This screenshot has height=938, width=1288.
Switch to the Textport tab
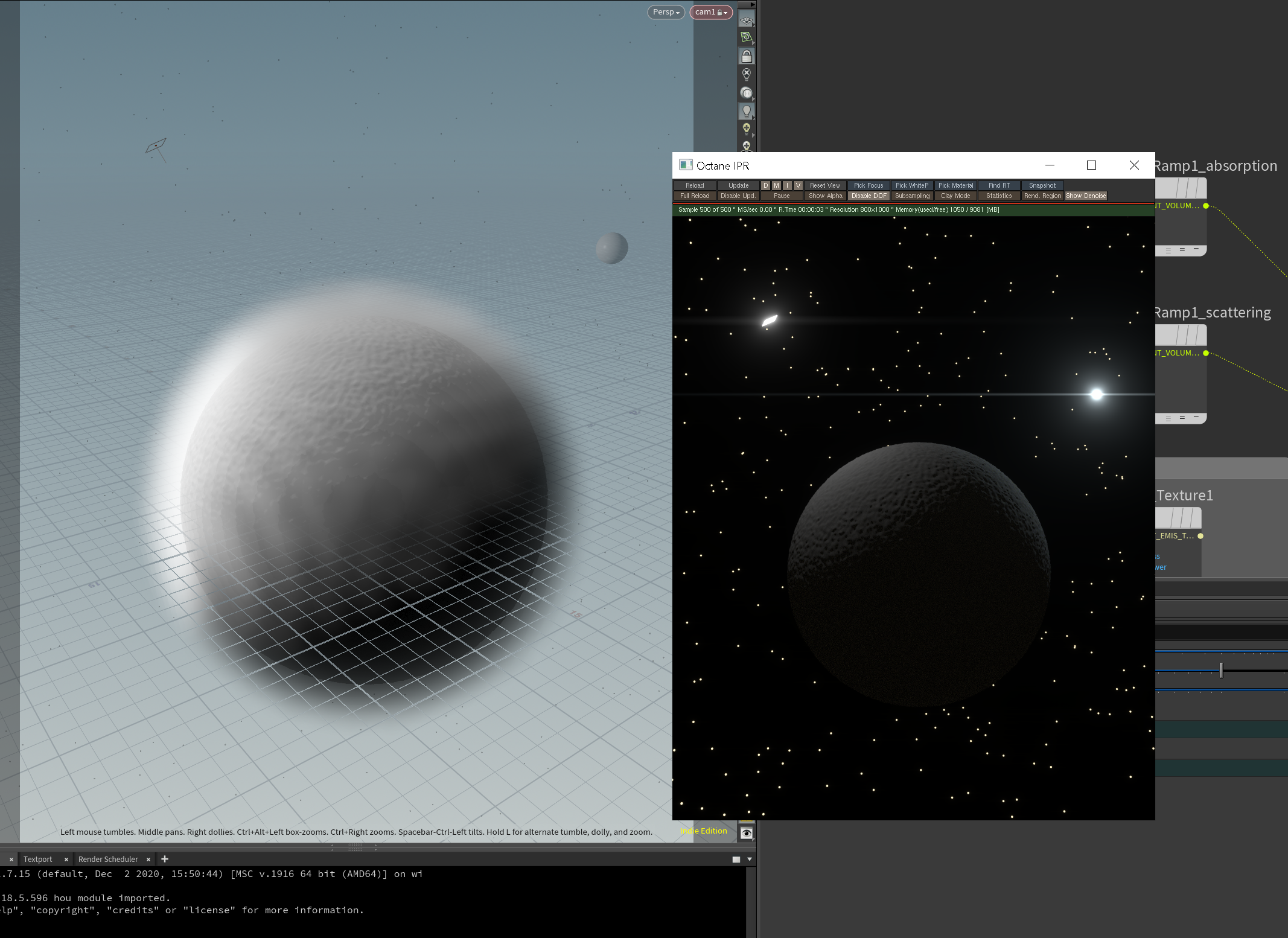click(38, 859)
